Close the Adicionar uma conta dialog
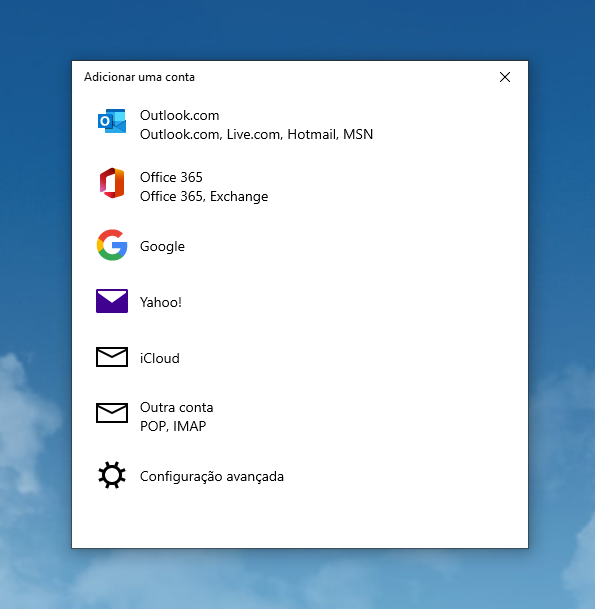 click(505, 77)
